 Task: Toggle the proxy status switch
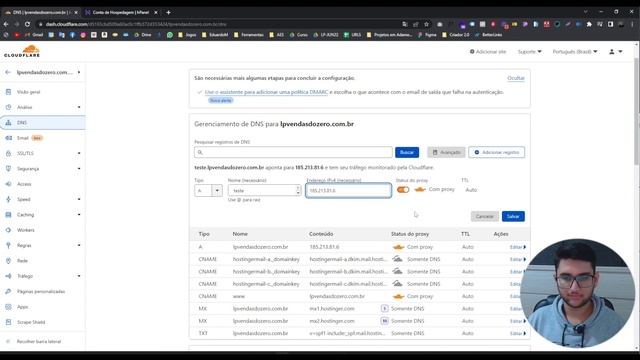[x=403, y=190]
